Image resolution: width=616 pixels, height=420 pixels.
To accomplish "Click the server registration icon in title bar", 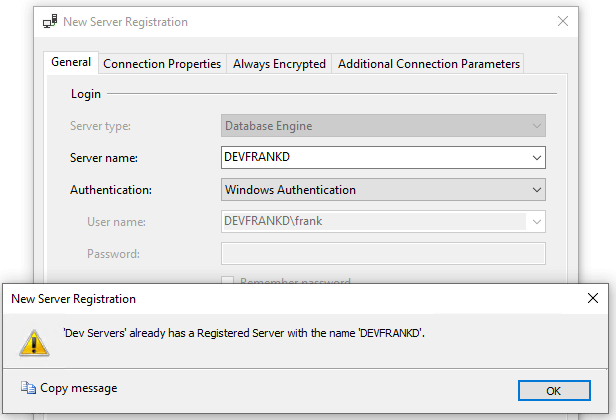I will (49, 21).
